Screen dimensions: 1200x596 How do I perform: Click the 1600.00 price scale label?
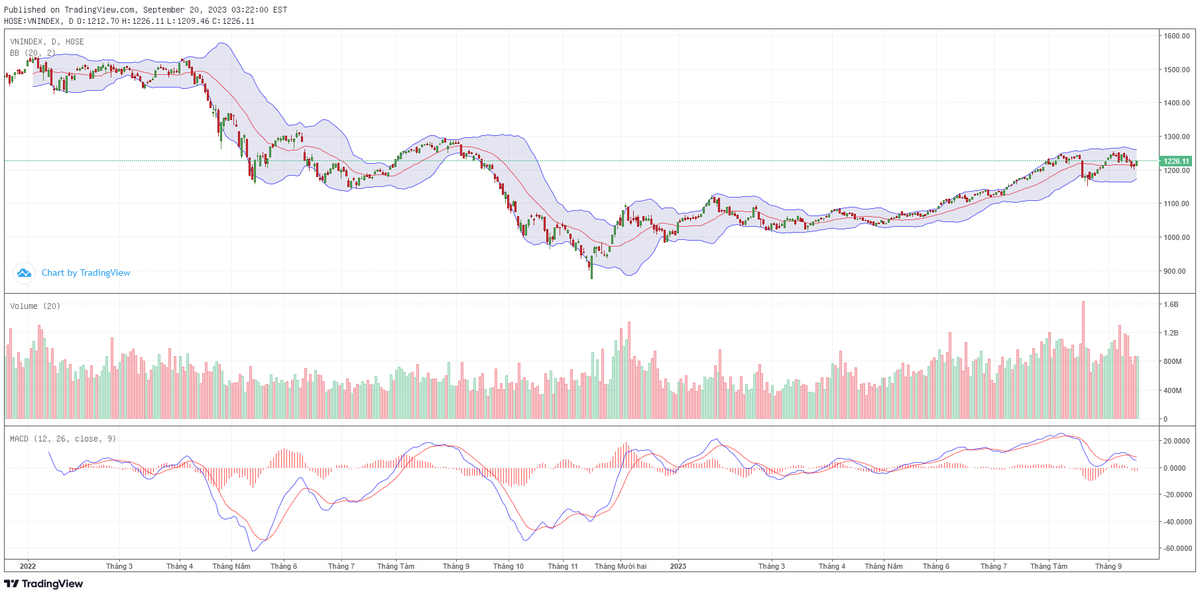[x=1175, y=36]
